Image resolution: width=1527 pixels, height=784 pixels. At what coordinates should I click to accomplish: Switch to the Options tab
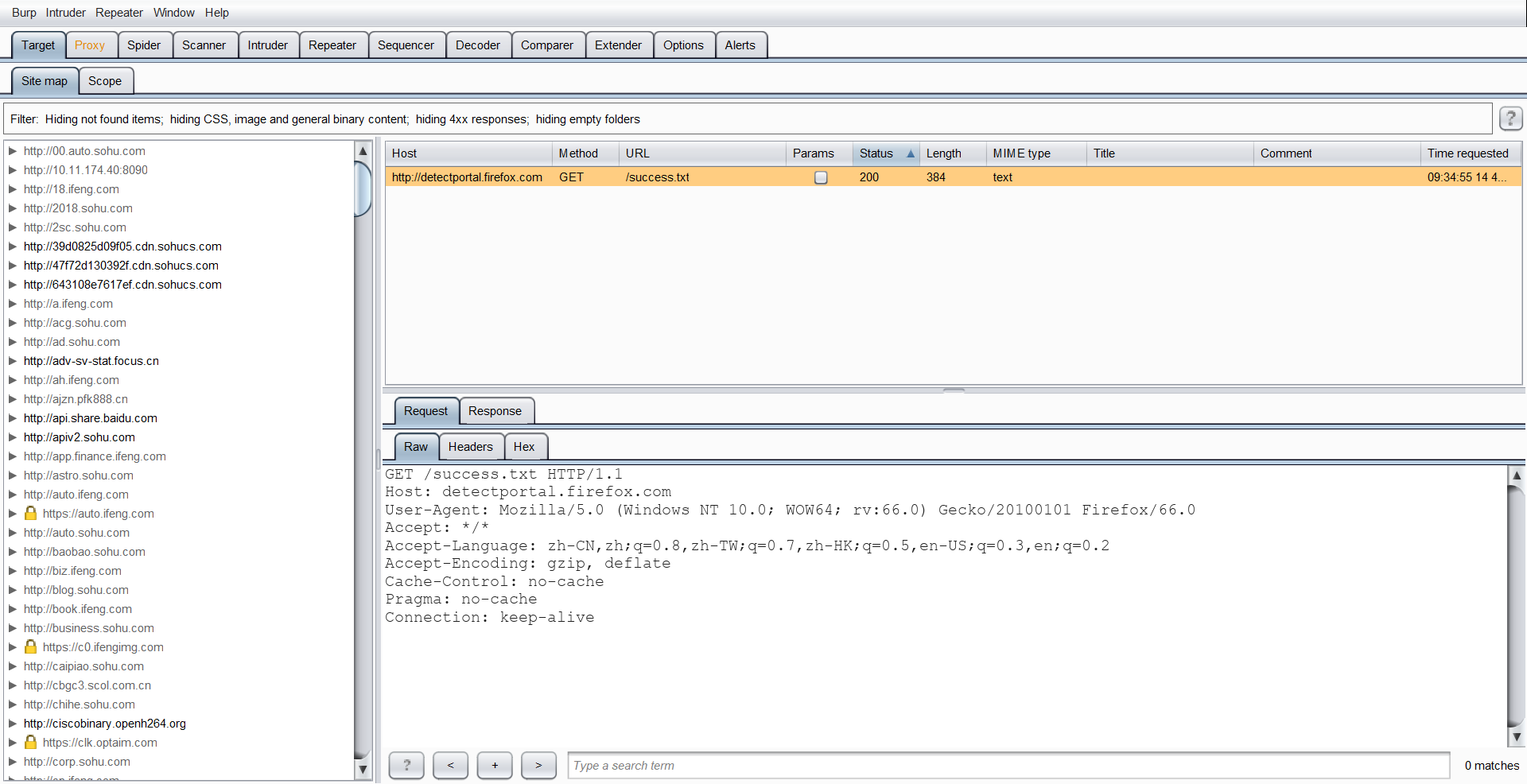click(683, 45)
